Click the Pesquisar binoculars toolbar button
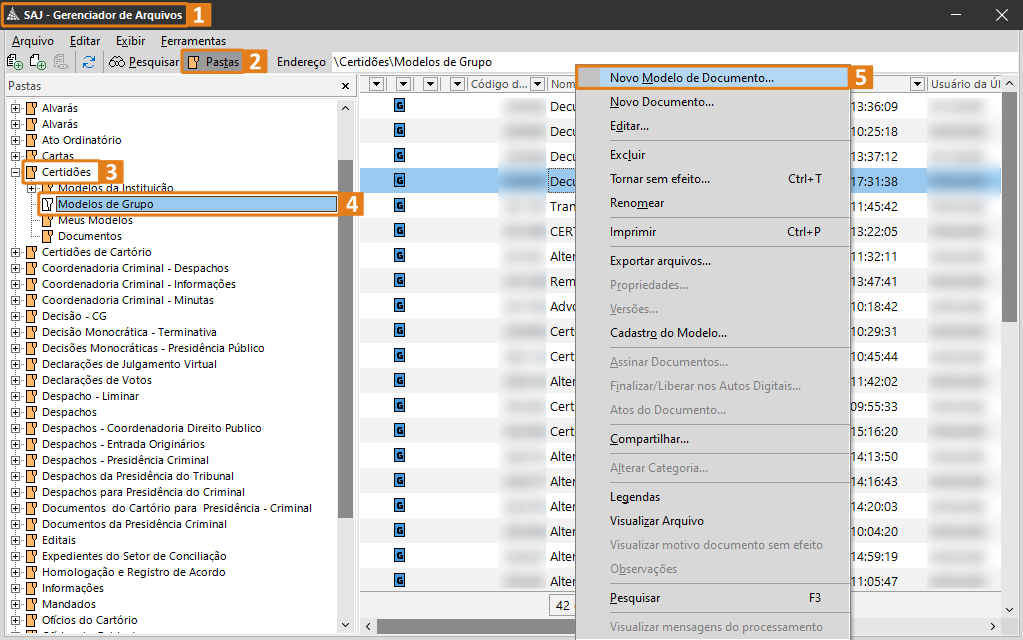This screenshot has height=640, width=1023. (144, 62)
